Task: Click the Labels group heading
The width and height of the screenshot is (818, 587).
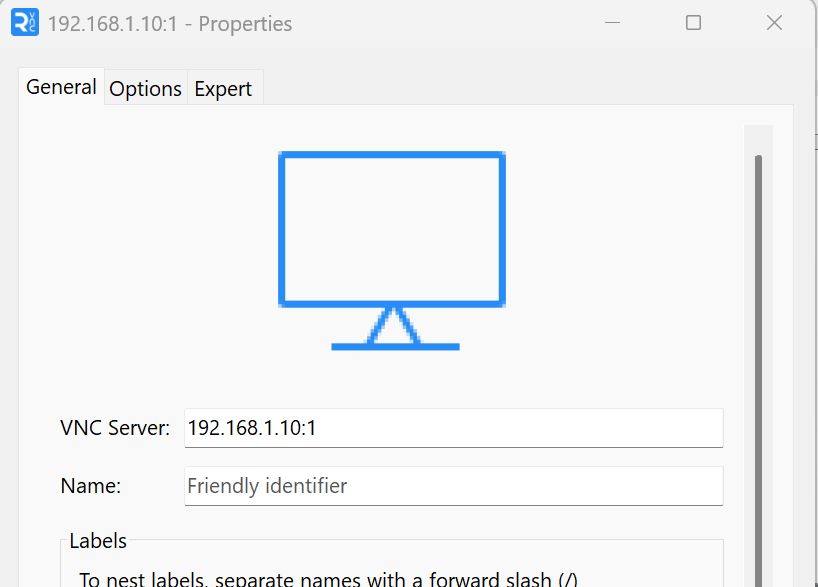Action: tap(98, 541)
